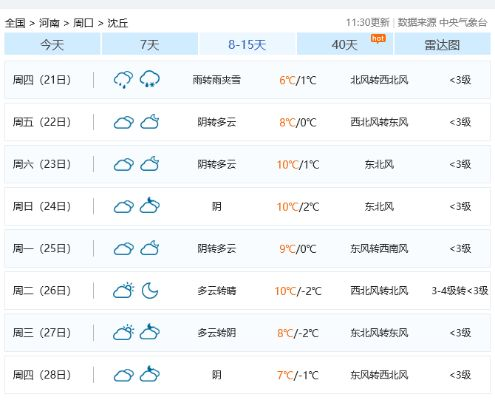The width and height of the screenshot is (495, 400).
Task: Click the night overcast icon for 周四 (28日)
Action: point(150,374)
